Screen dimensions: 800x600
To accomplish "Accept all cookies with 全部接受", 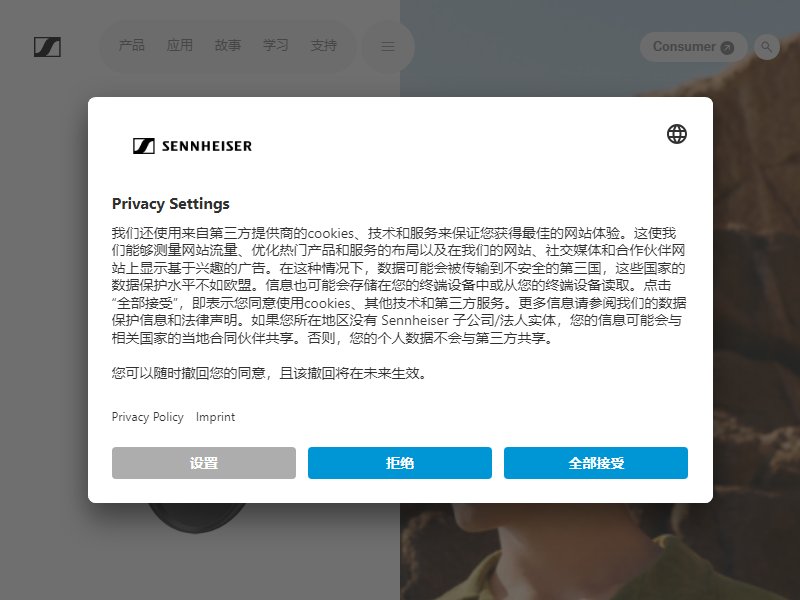I will tap(595, 463).
